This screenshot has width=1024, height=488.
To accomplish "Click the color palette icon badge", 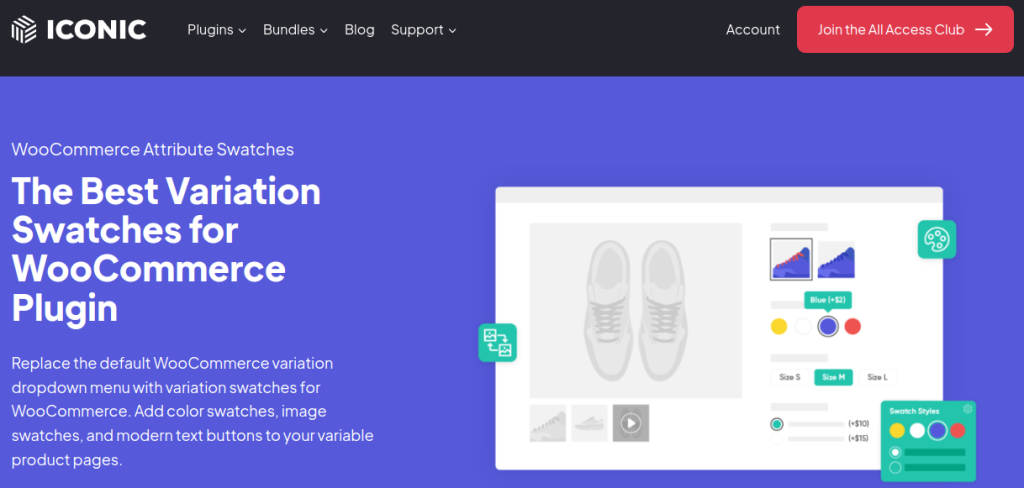I will [x=936, y=239].
